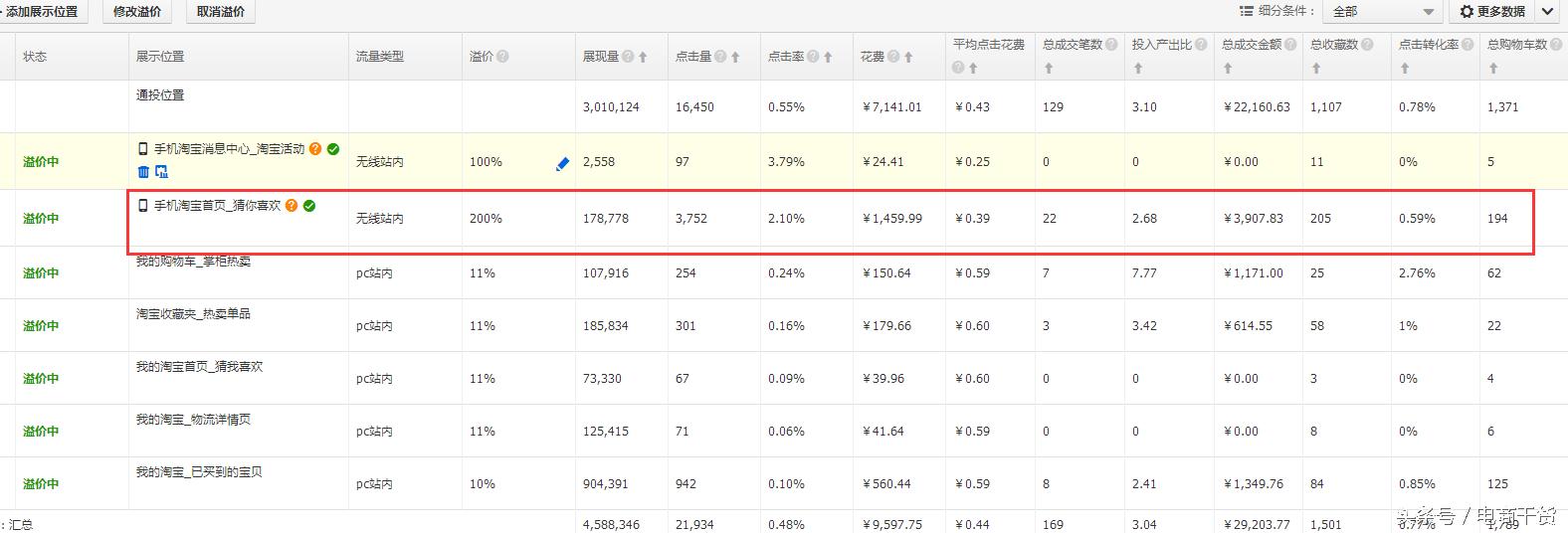This screenshot has width=1568, height=533.
Task: Click the 添加展示位置 button
Action: [44, 12]
